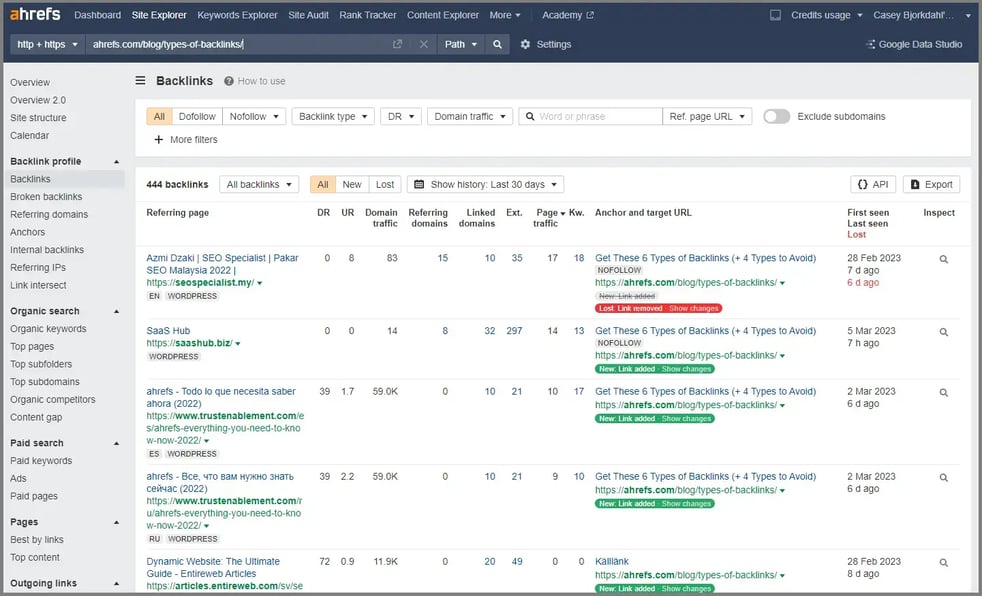This screenshot has height=596, width=982.
Task: Open Rank Tracker
Action: click(x=368, y=15)
